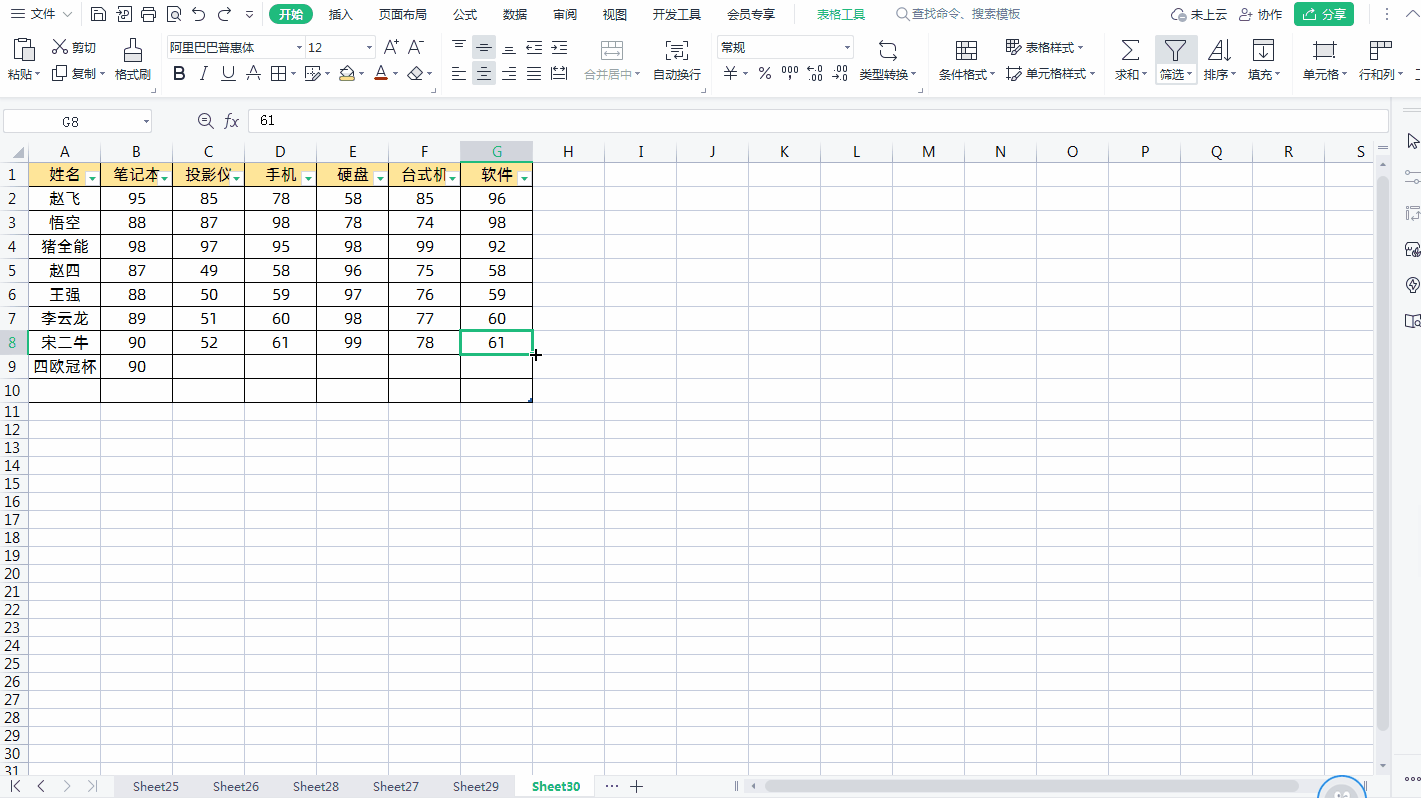Click the Conditional Formatting (条件格式) icon
The image size is (1421, 798).
coord(966,50)
